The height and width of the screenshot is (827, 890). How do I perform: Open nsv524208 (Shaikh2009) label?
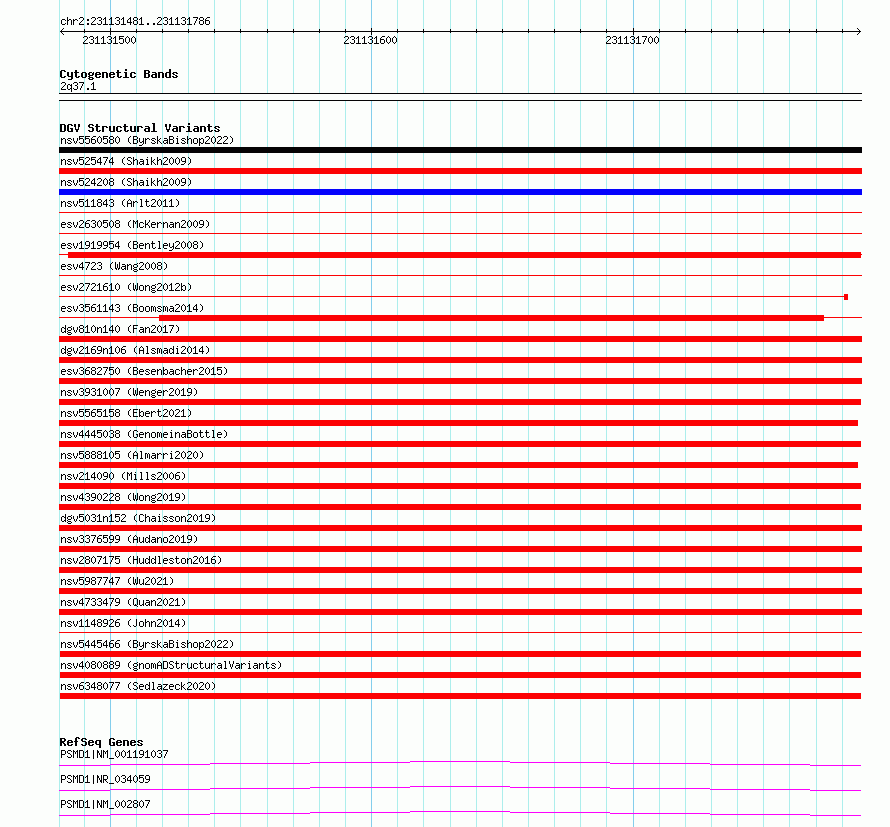click(x=126, y=182)
